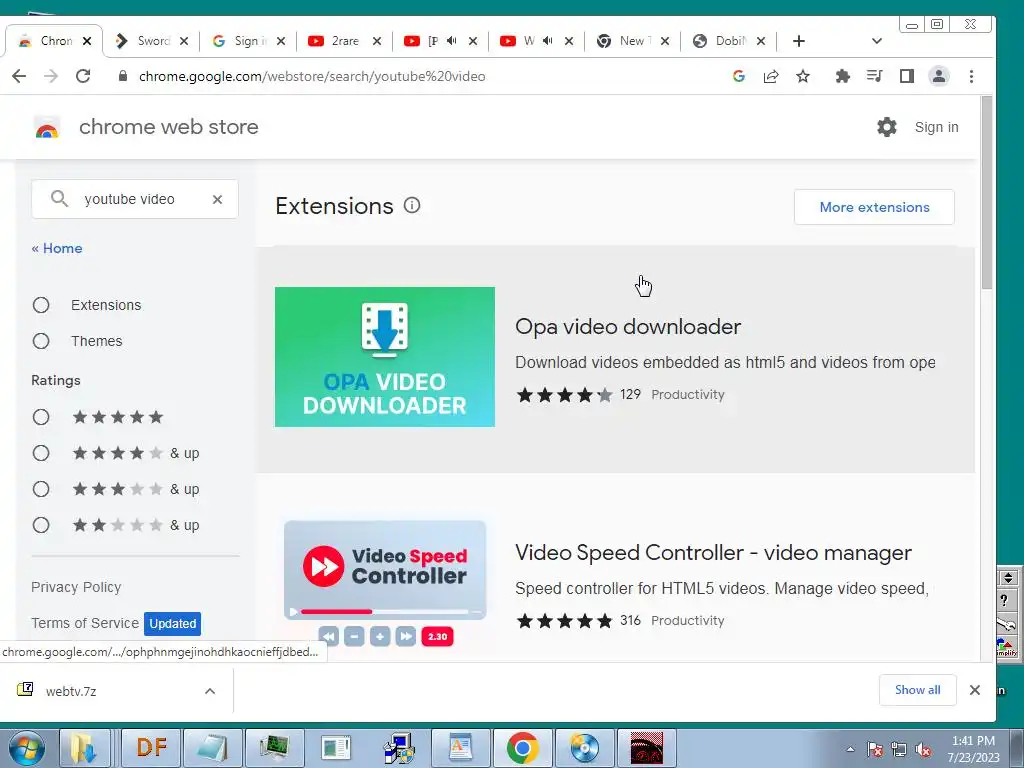1024x768 pixels.
Task: Open the disc media player in the taskbar
Action: point(584,748)
